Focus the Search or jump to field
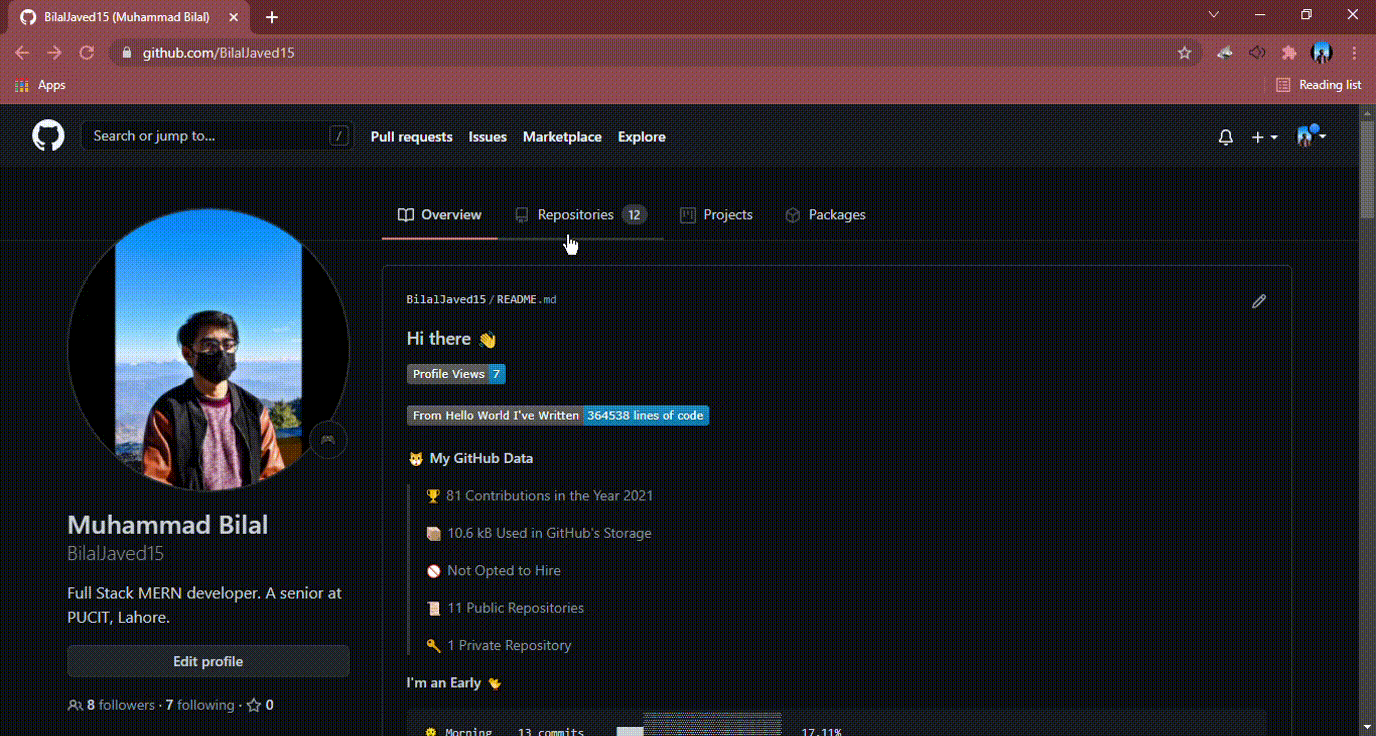1376x736 pixels. tap(205, 136)
